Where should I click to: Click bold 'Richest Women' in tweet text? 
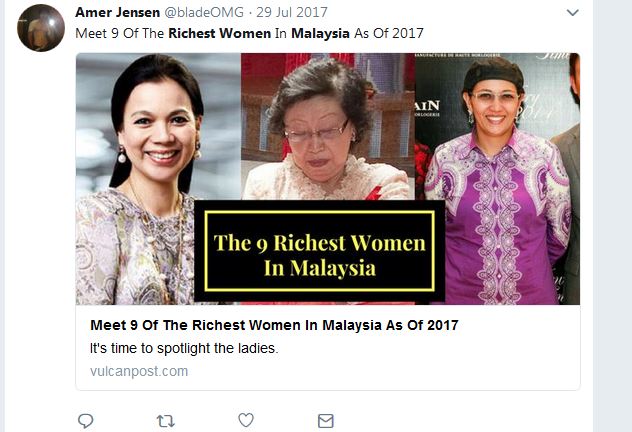[220, 33]
